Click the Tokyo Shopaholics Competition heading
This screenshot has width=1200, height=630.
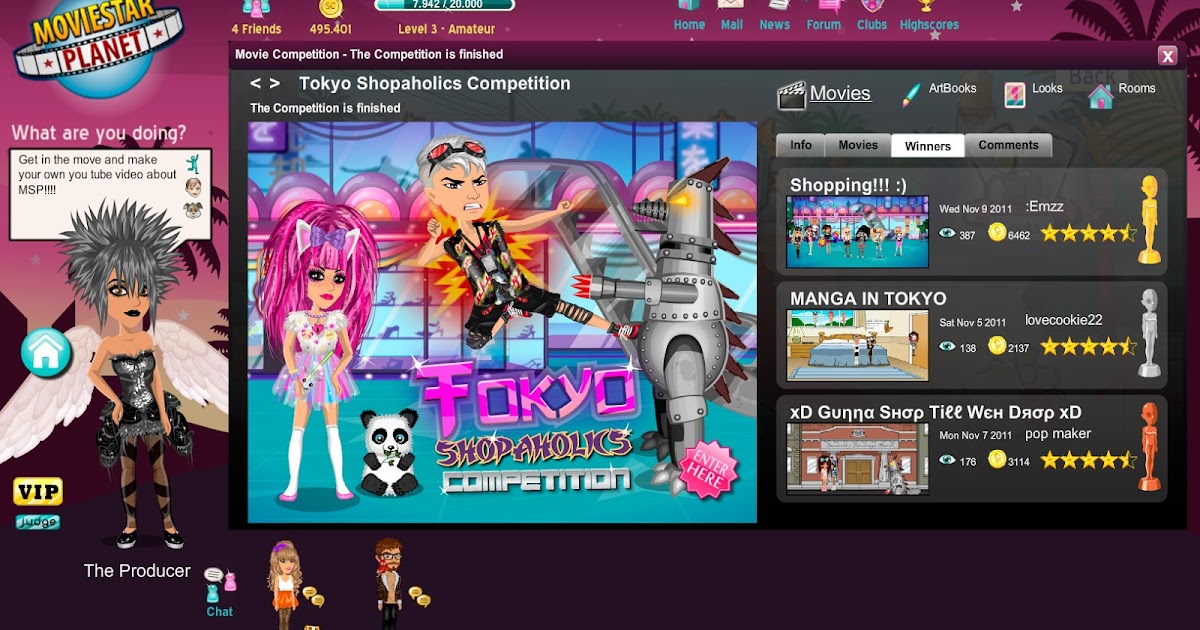pyautogui.click(x=435, y=84)
